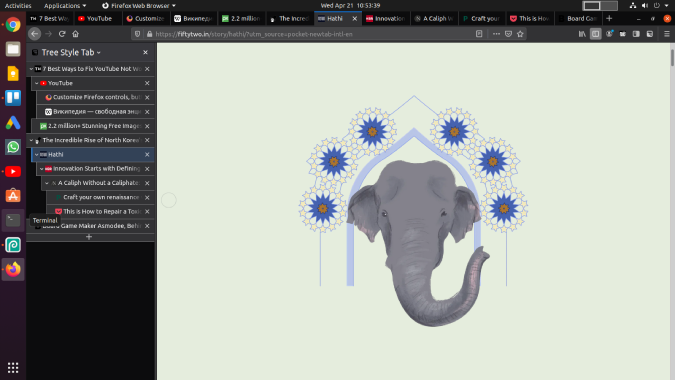Toggle sidebars button in toolbar
This screenshot has height=380, width=675.
595,34
